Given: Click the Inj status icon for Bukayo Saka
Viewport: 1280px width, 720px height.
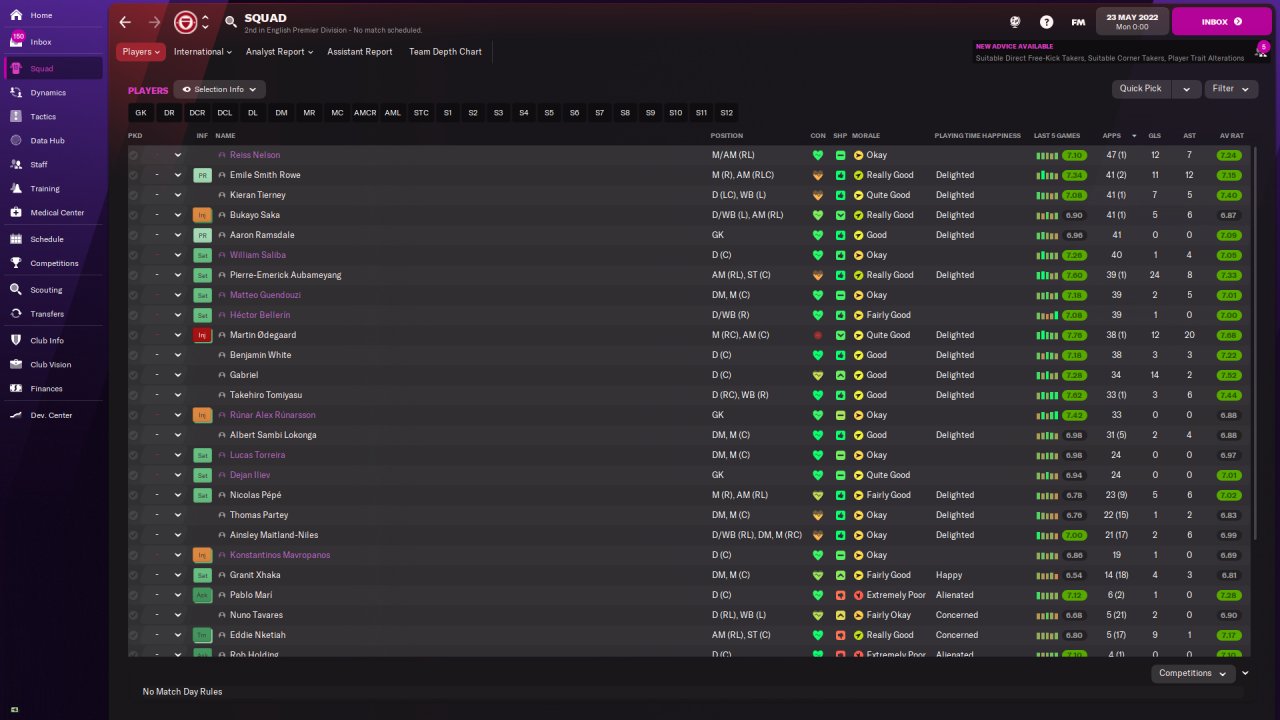Looking at the screenshot, I should point(202,215).
